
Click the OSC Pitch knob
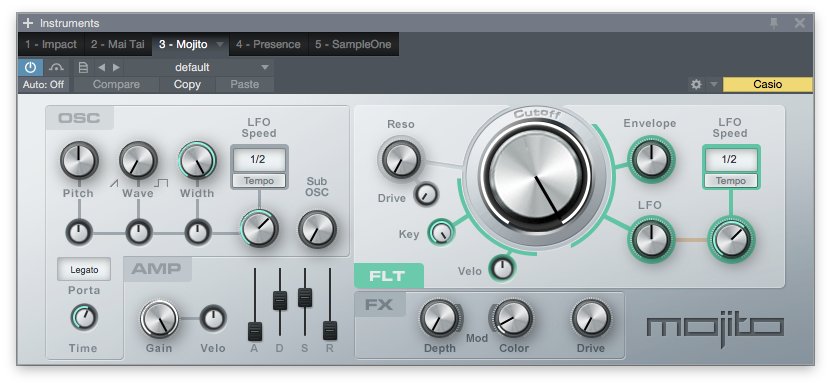[79, 160]
